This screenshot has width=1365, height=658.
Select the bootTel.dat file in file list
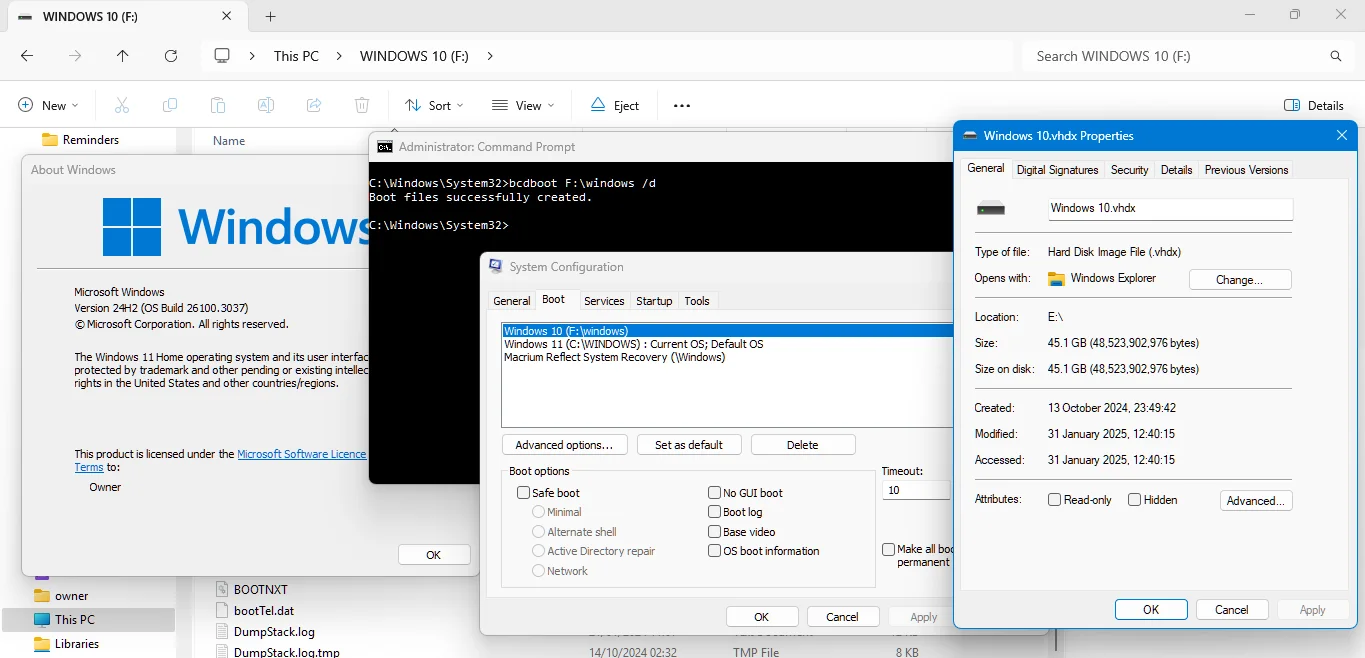(264, 610)
